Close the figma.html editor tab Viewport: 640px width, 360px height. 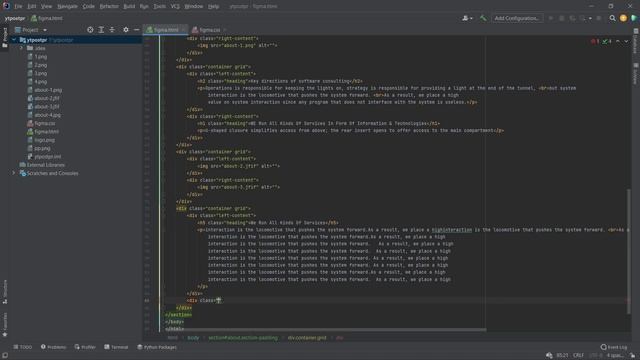(x=184, y=30)
